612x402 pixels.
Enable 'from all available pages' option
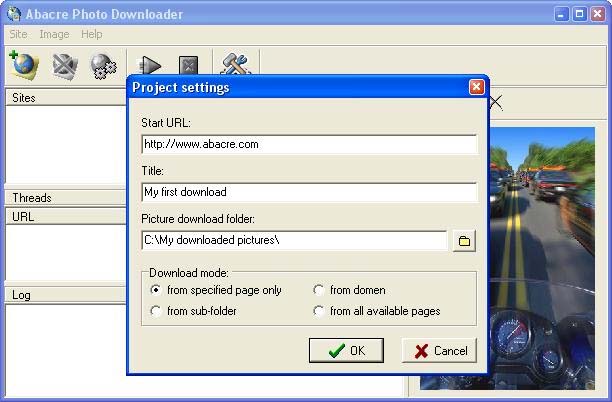[319, 311]
